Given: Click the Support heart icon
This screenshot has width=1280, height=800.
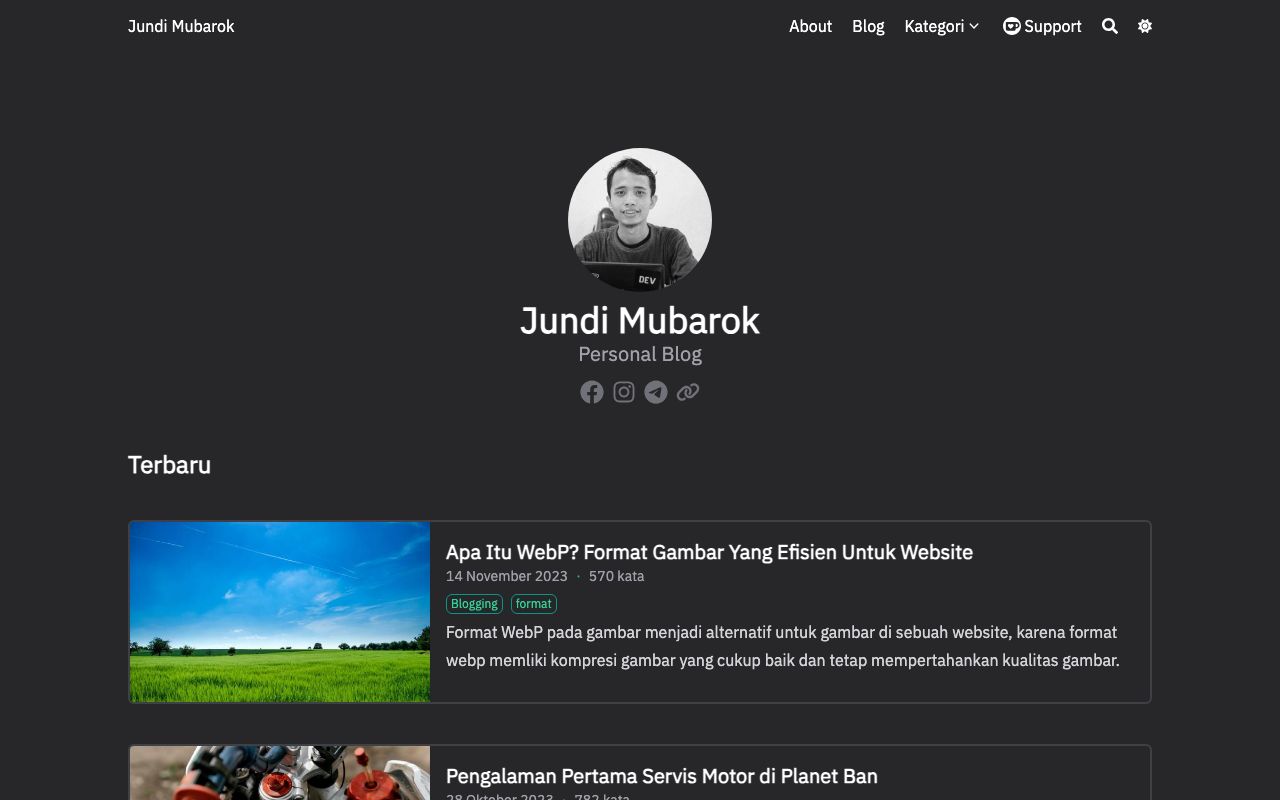Looking at the screenshot, I should click(1012, 26).
